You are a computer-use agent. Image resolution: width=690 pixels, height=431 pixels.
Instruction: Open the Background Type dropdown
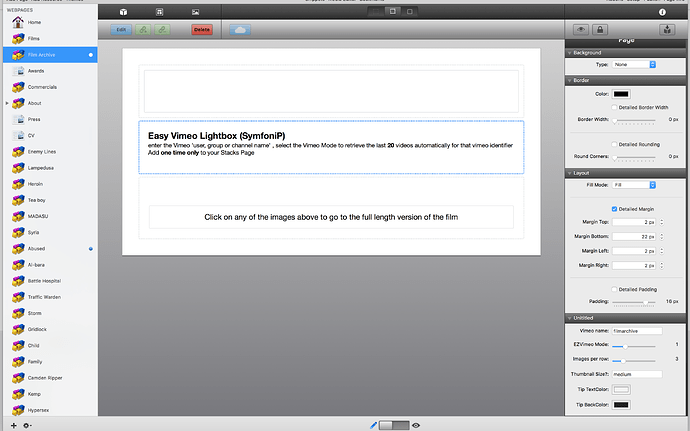click(634, 64)
